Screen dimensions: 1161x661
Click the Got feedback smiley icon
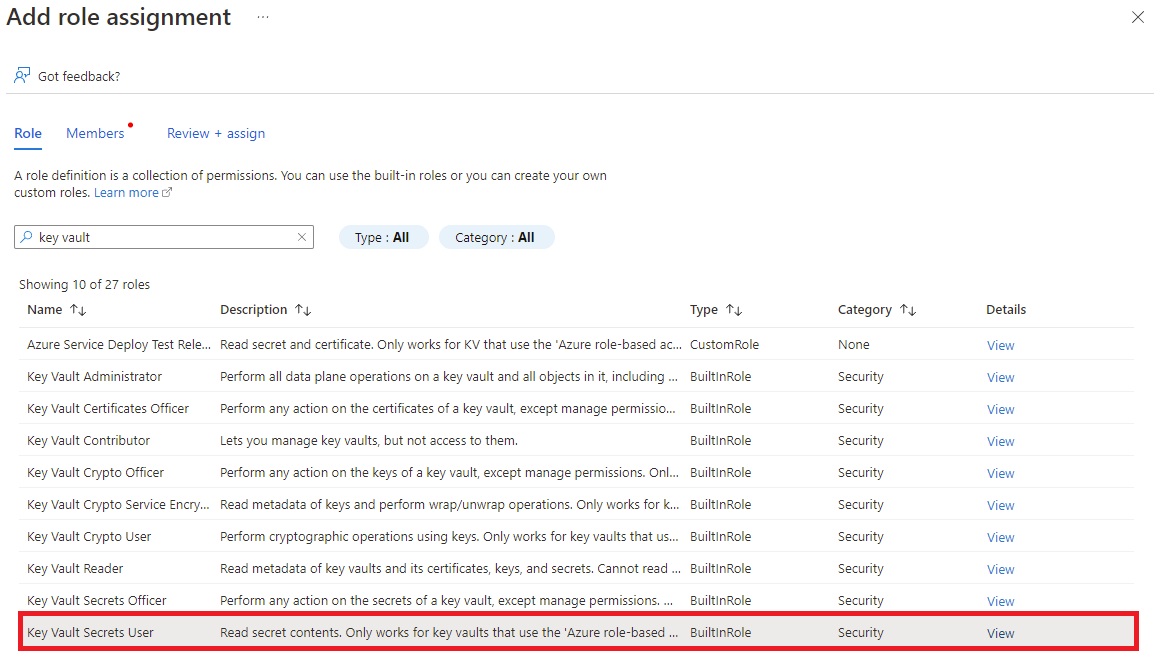[22, 75]
